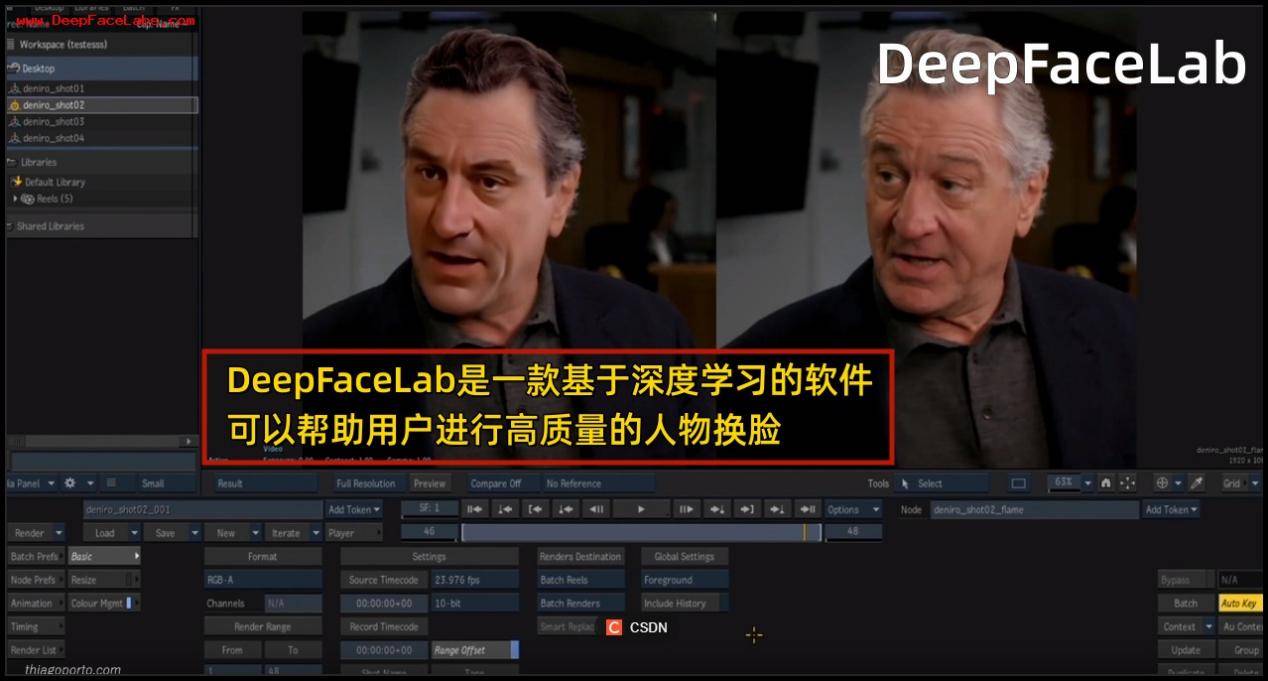The image size is (1268, 681).
Task: Click the colour picker eyedropper icon
Action: coord(1196,483)
